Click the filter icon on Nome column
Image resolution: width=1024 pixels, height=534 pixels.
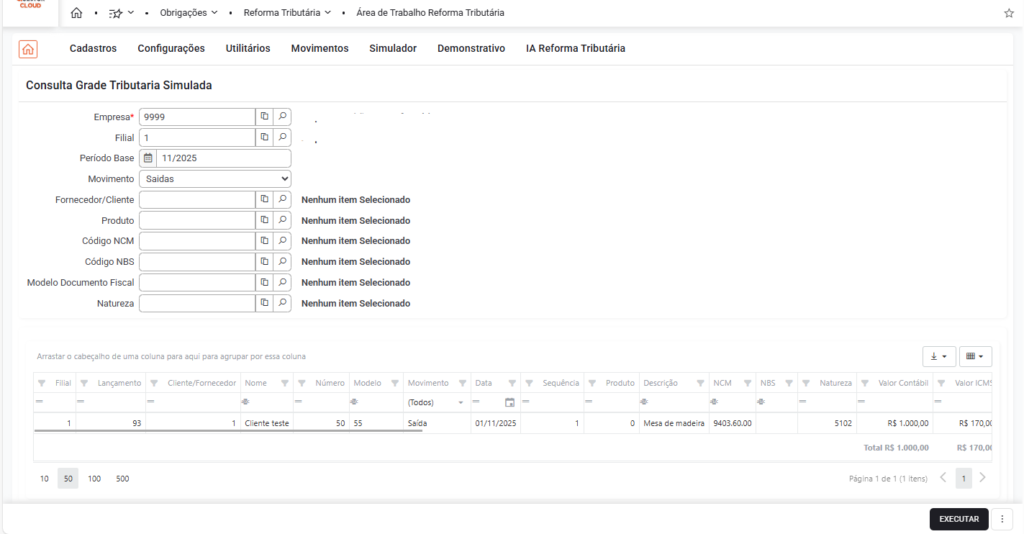click(x=285, y=383)
